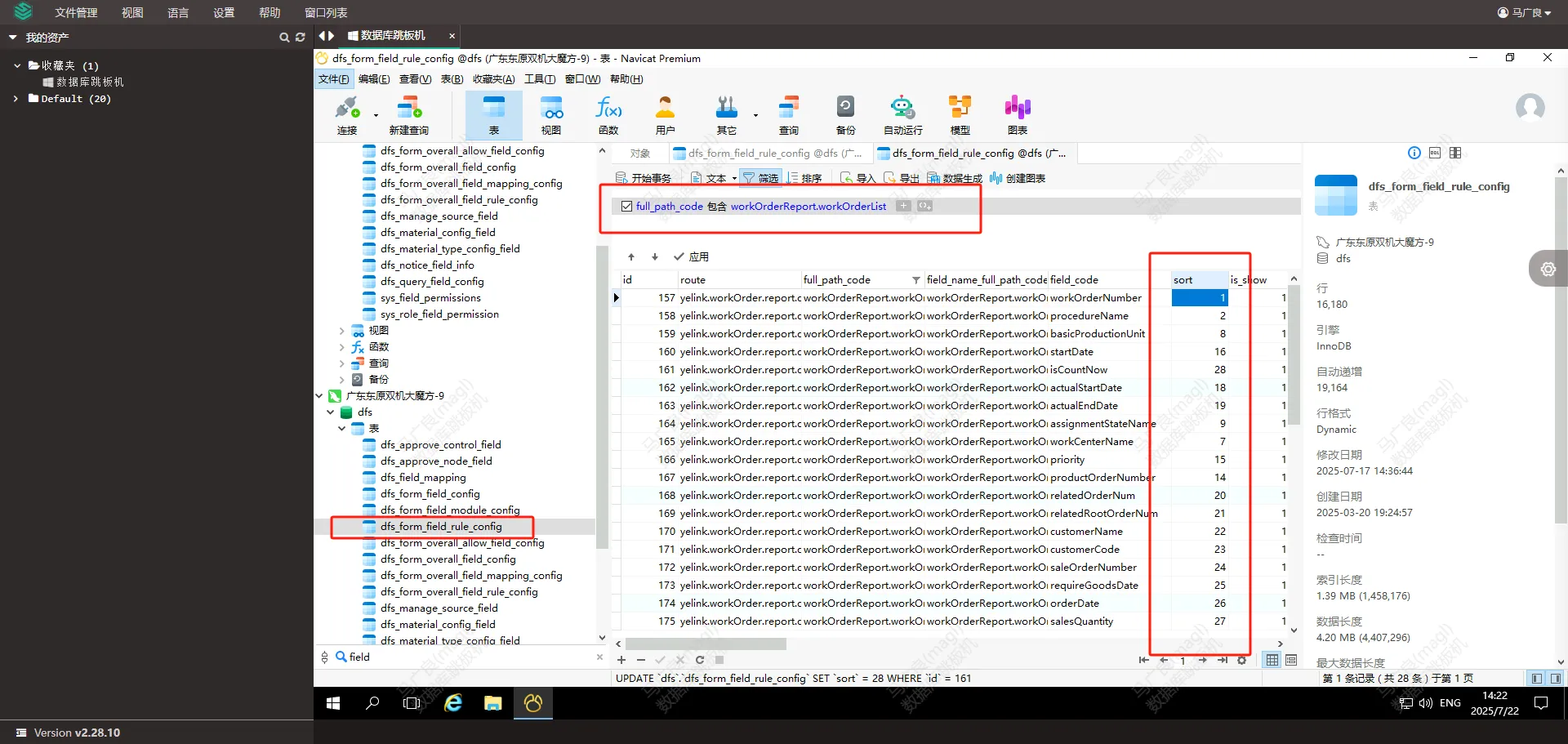Open the 文本 dropdown arrow in table toolbar

[734, 178]
